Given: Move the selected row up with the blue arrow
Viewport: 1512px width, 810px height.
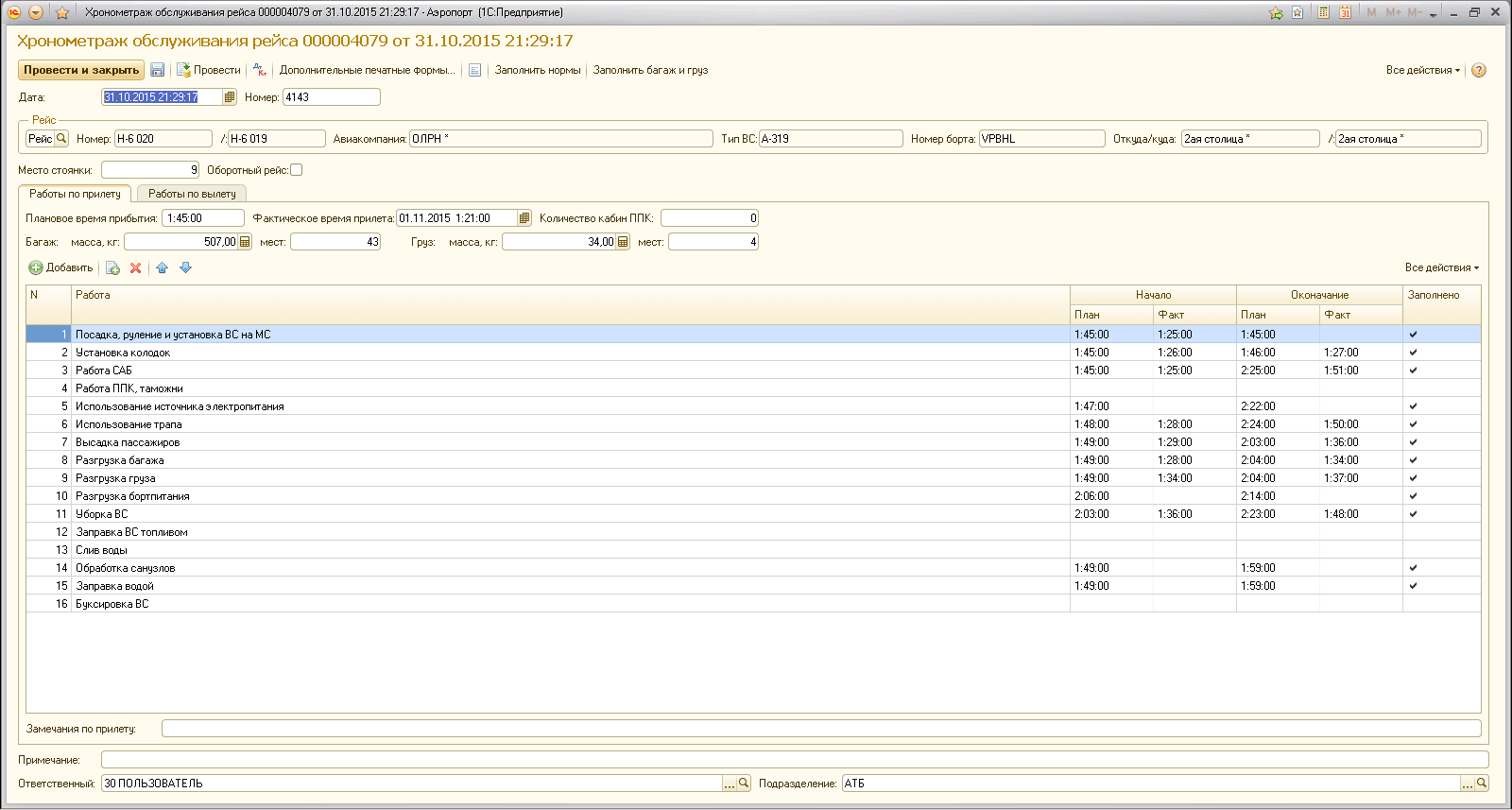Looking at the screenshot, I should click(162, 268).
